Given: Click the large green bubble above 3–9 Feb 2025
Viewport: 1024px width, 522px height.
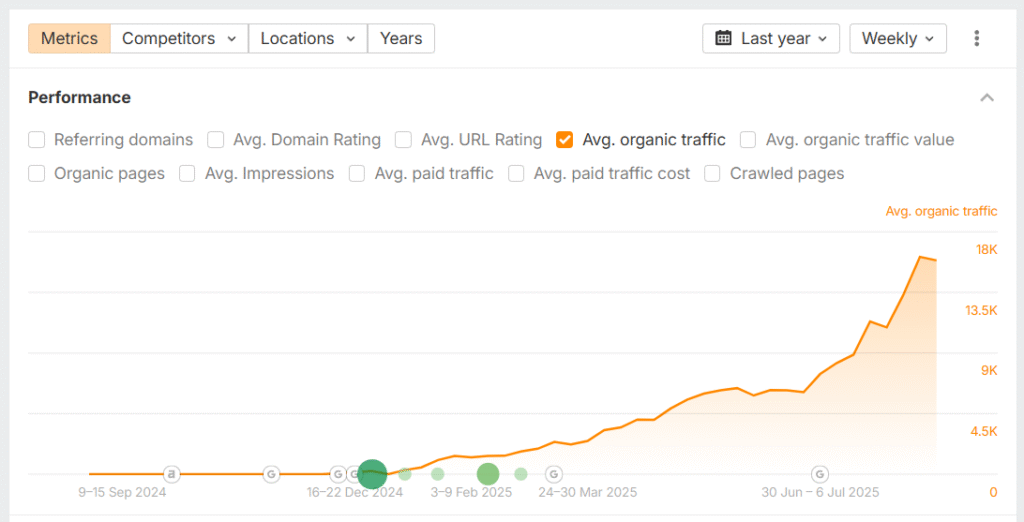Looking at the screenshot, I should point(488,474).
